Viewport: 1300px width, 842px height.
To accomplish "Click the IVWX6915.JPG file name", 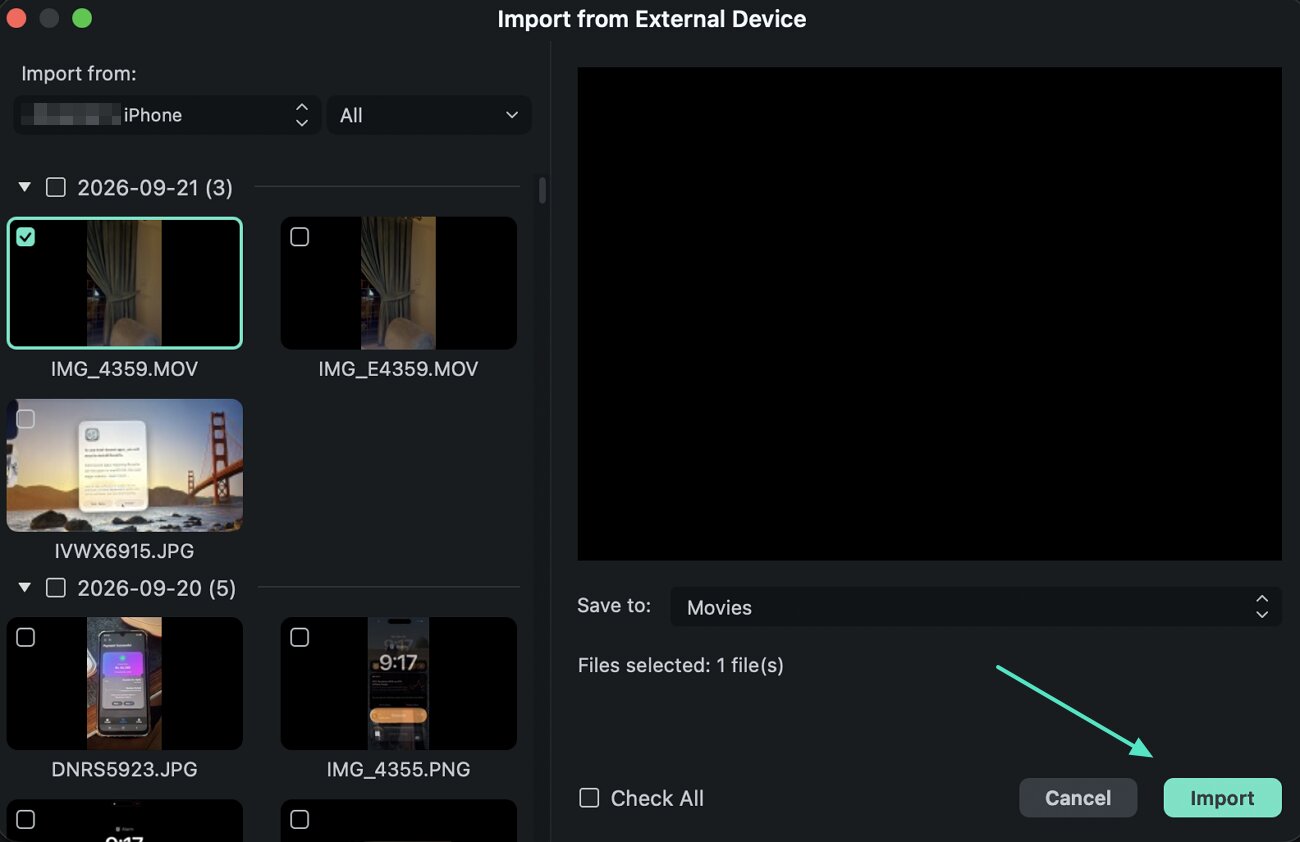I will [125, 551].
